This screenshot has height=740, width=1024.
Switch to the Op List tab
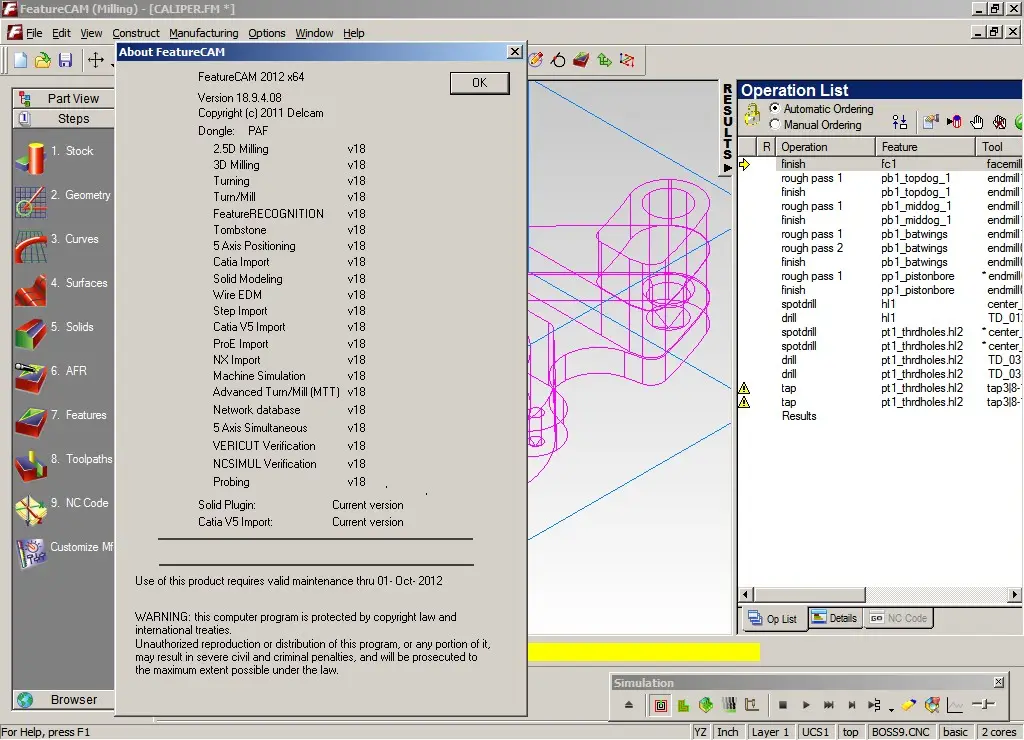point(773,619)
